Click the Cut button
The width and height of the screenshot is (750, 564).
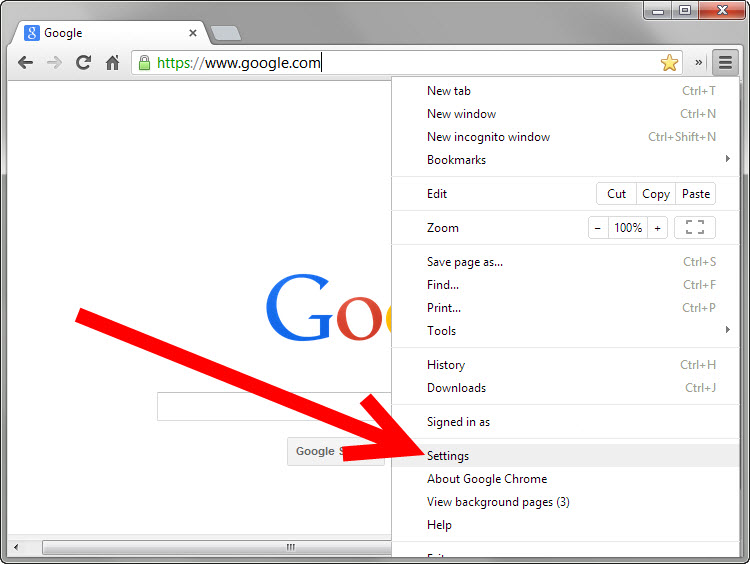tap(617, 194)
